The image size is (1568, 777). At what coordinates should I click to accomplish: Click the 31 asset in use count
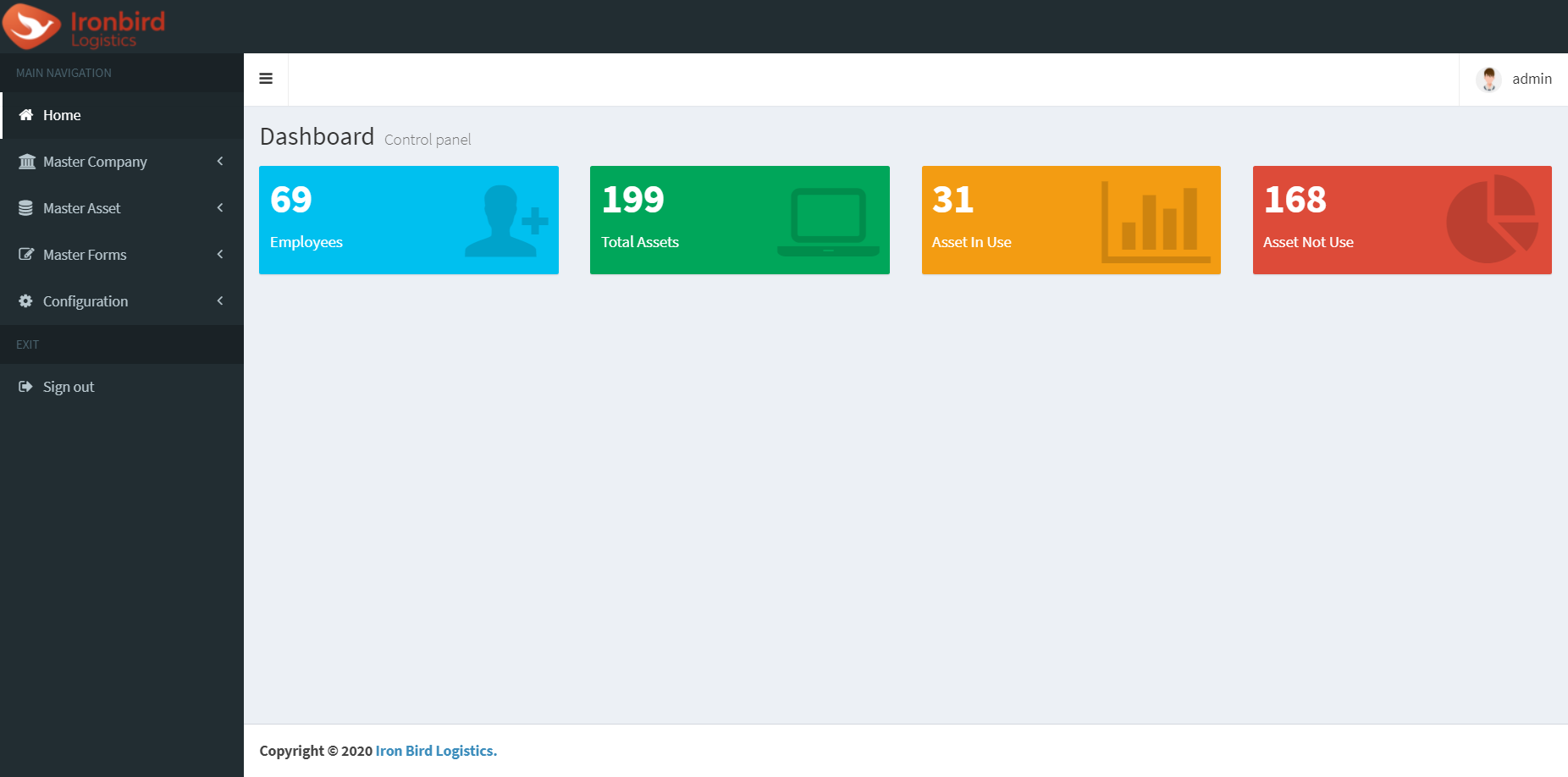click(953, 200)
